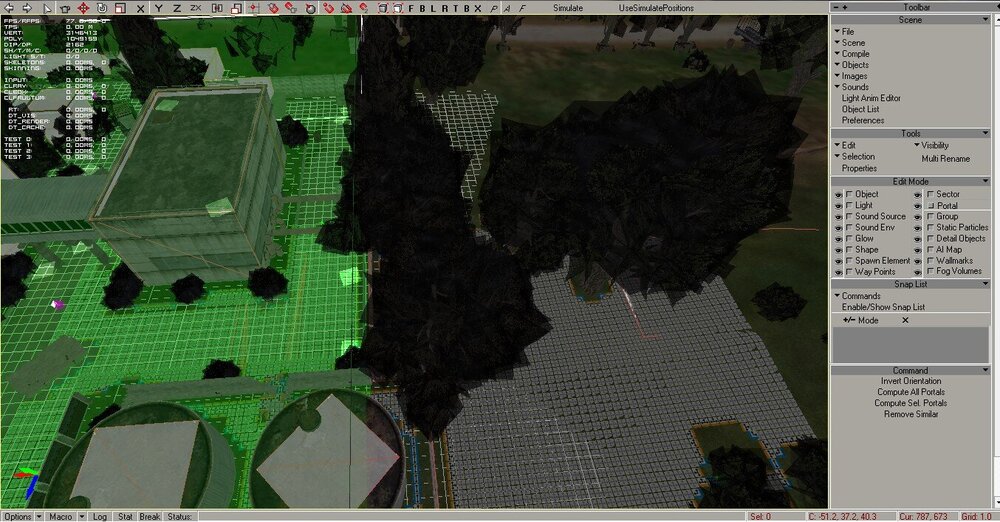The height and width of the screenshot is (522, 1000).
Task: Check the Static Particles checkbox
Action: [x=931, y=227]
